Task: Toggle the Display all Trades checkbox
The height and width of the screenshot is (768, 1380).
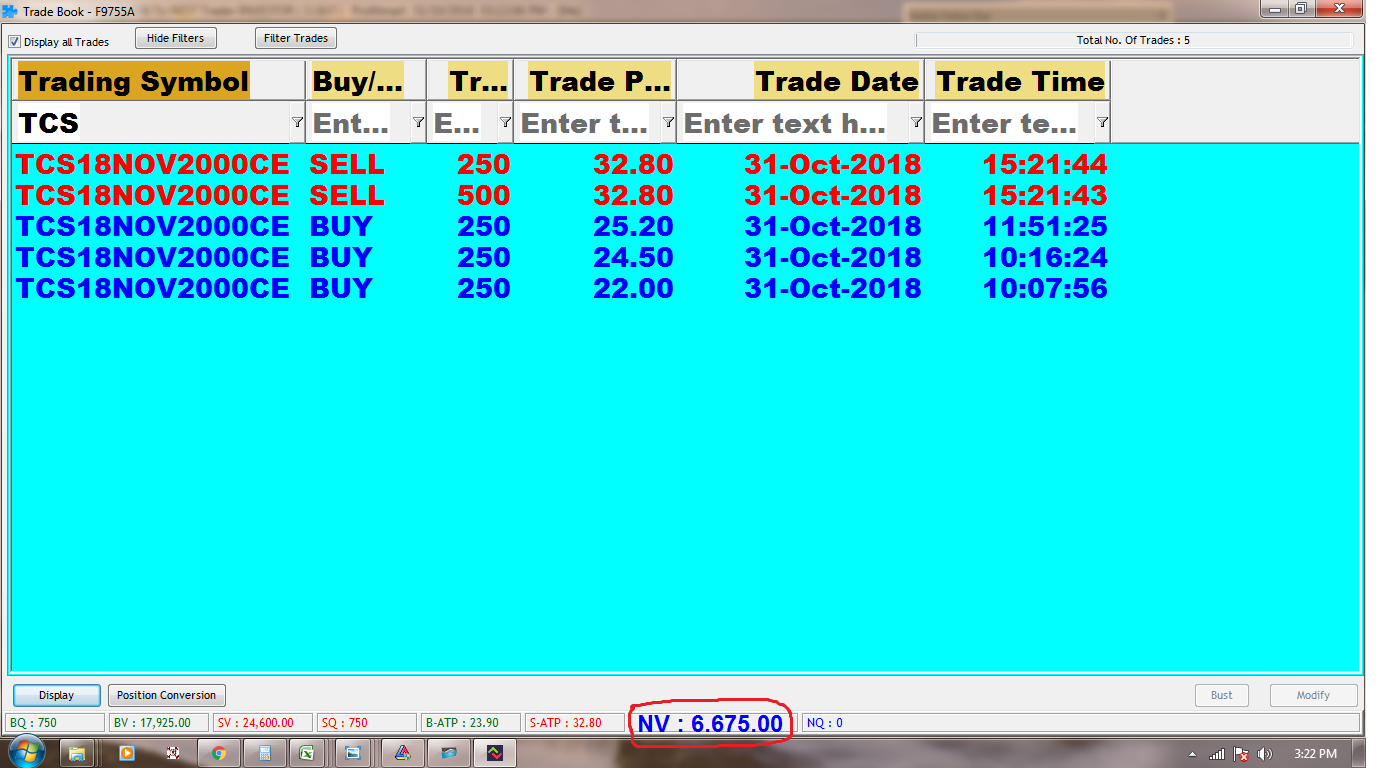Action: (14, 42)
